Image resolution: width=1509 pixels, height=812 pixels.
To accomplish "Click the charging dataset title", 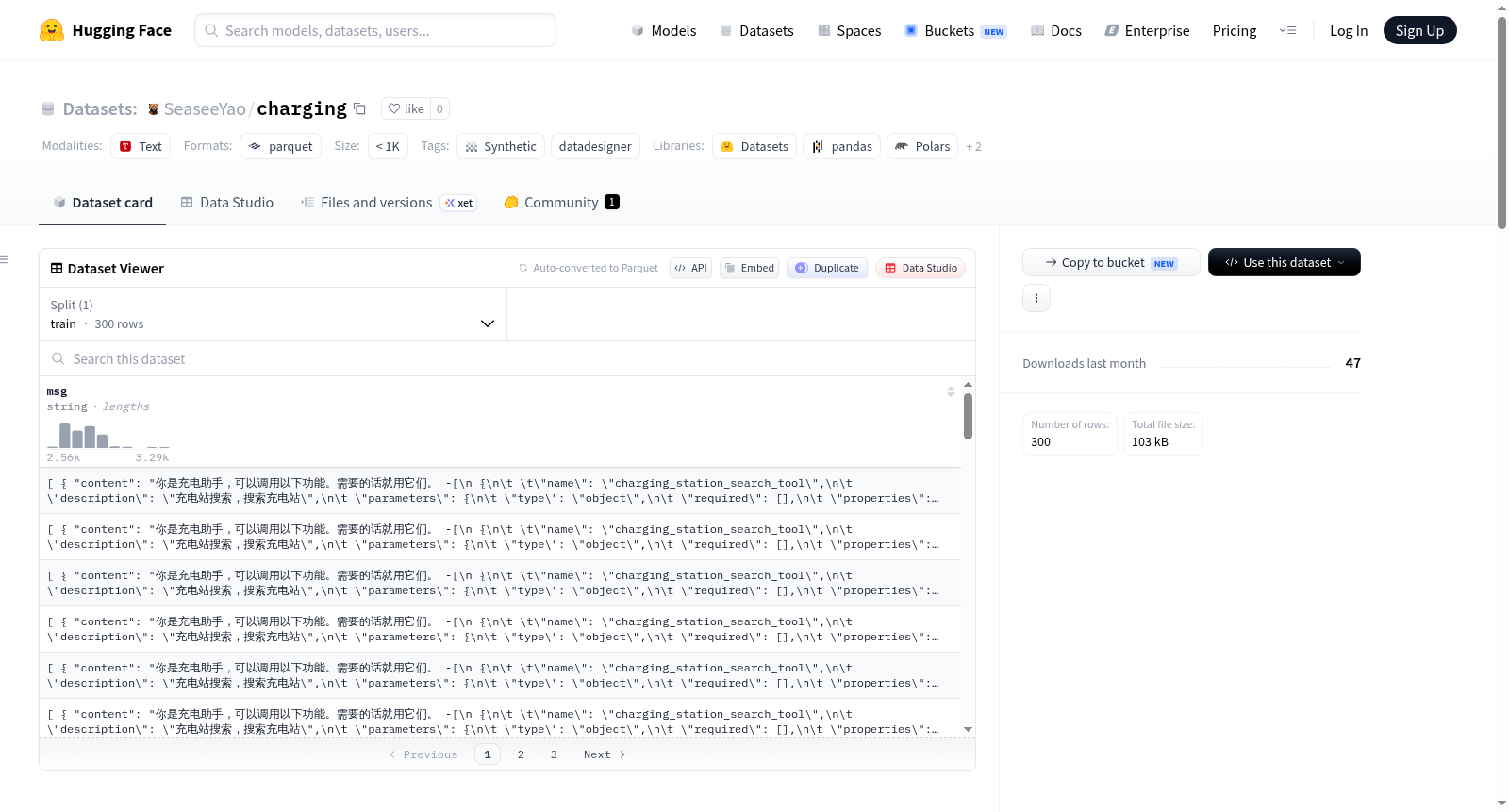I will click(x=302, y=108).
